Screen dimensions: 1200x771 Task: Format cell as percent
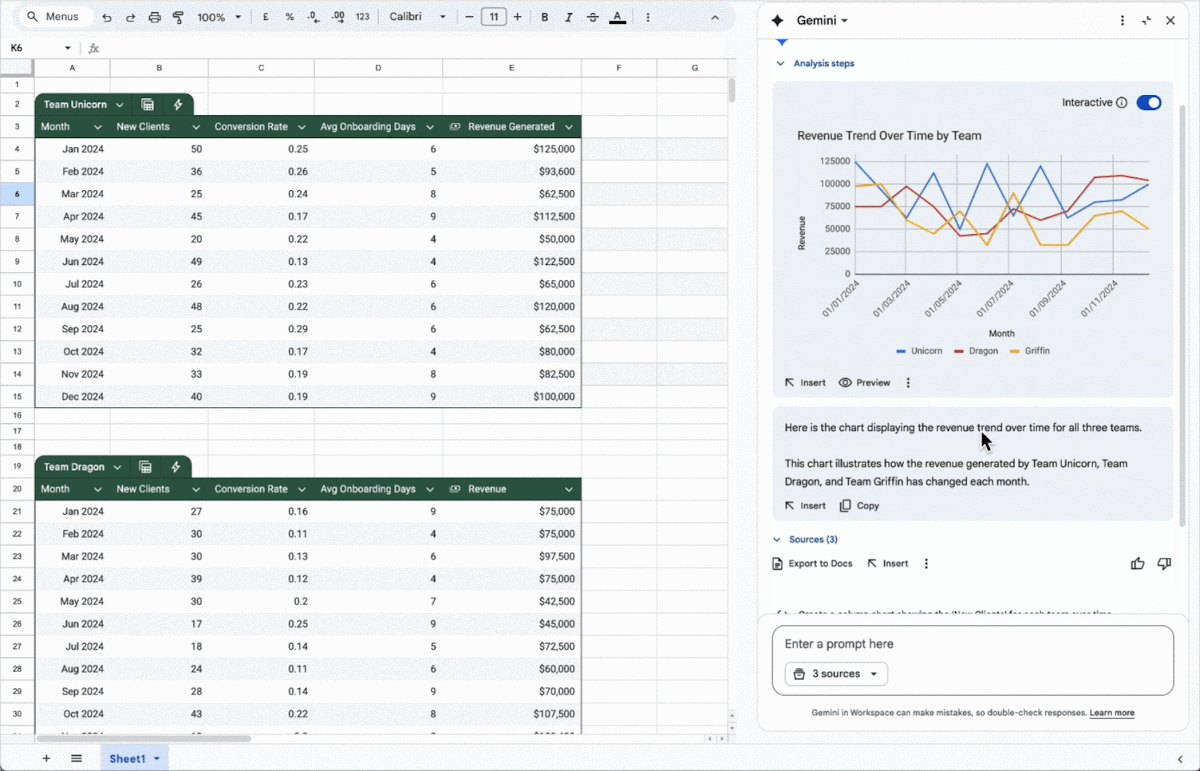coord(290,17)
